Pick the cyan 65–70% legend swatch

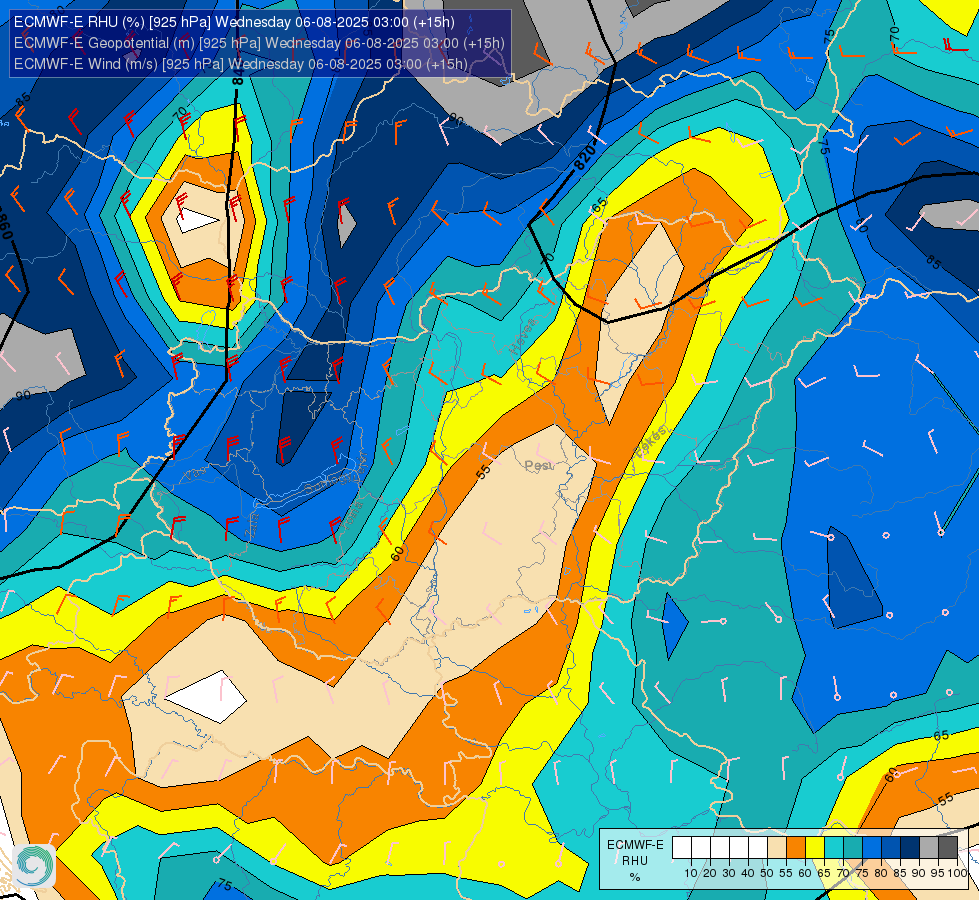834,847
